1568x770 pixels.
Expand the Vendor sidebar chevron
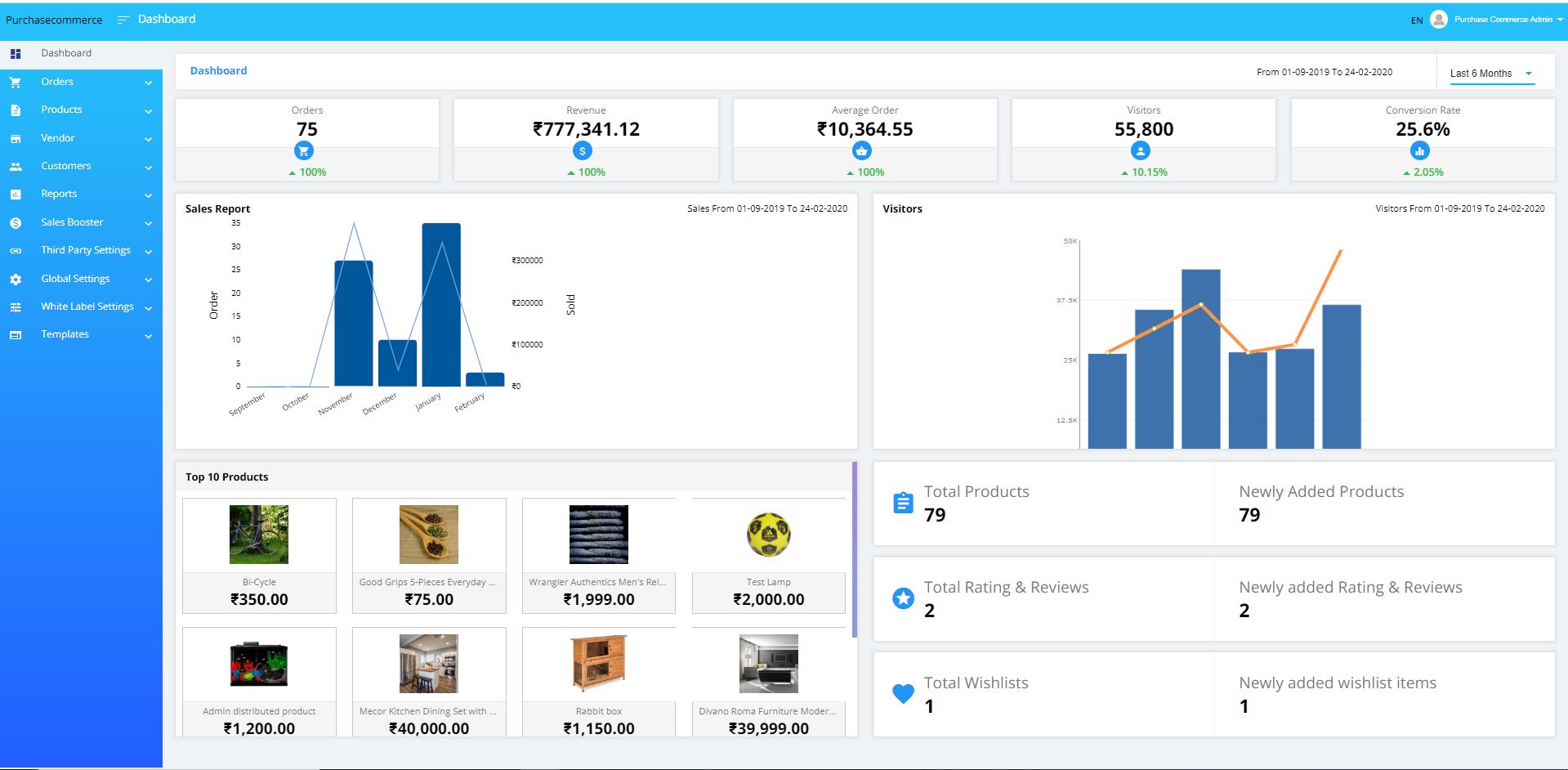(148, 140)
